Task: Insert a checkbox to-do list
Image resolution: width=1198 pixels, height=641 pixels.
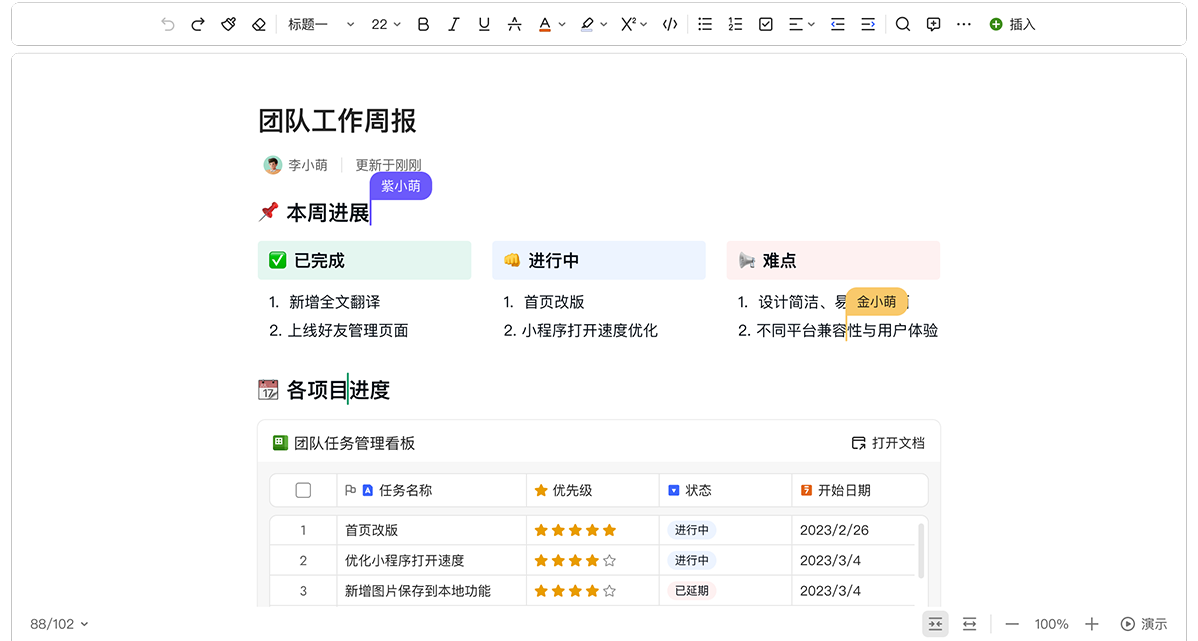Action: tap(766, 24)
